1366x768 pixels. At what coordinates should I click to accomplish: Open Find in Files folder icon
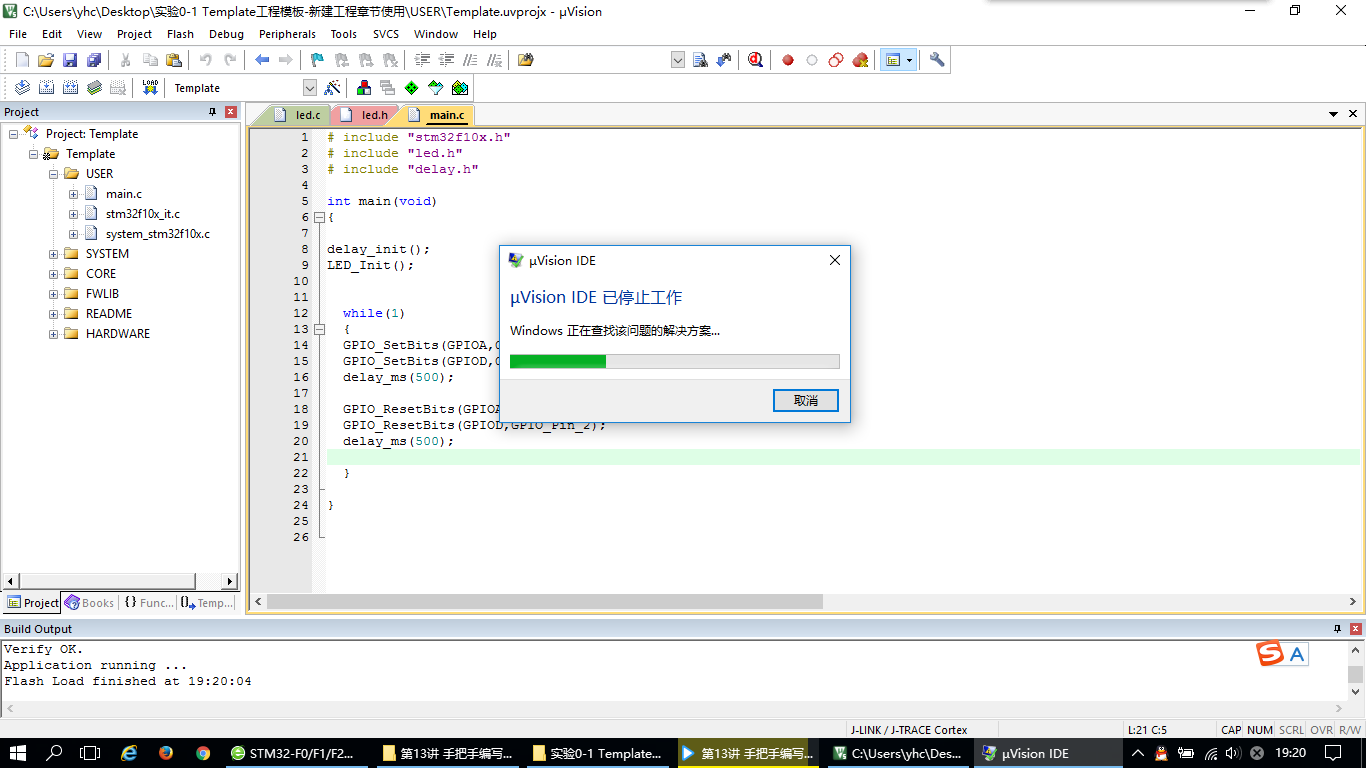click(526, 60)
